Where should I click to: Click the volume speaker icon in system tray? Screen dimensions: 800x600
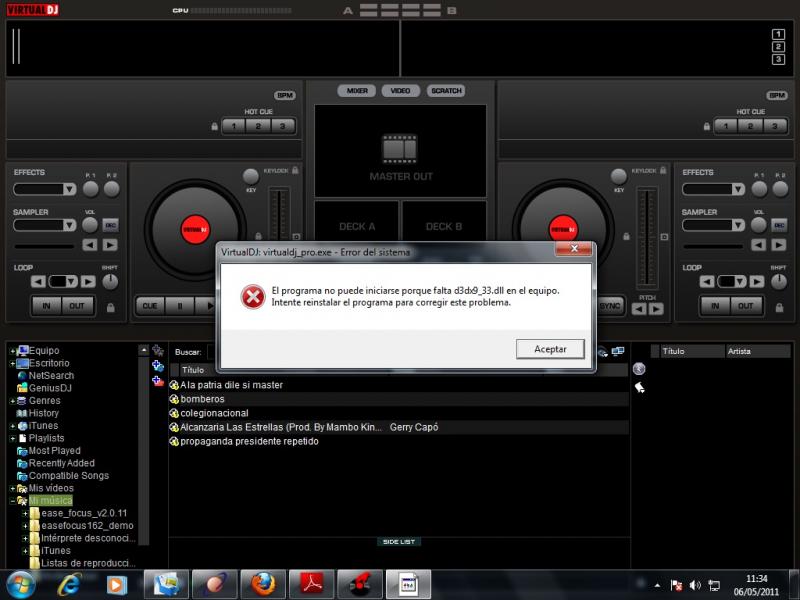695,585
